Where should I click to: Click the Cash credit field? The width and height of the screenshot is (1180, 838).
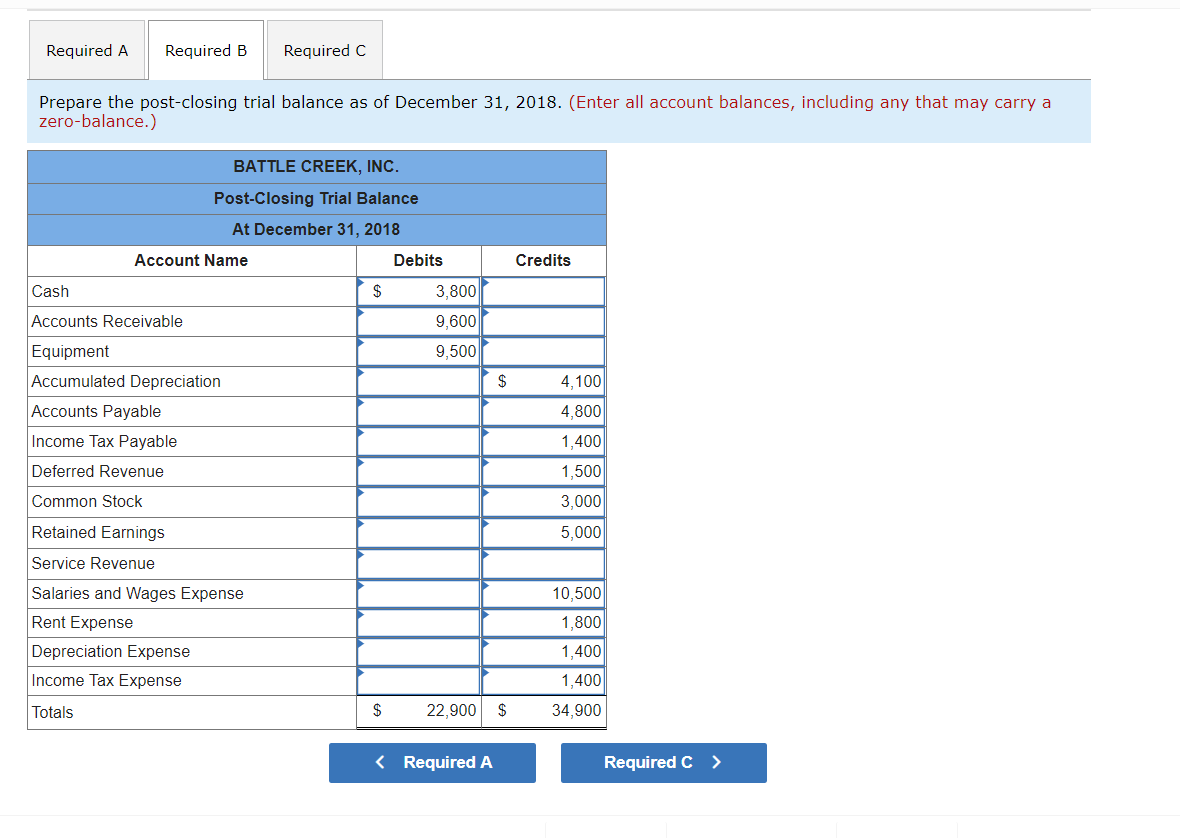coord(543,291)
